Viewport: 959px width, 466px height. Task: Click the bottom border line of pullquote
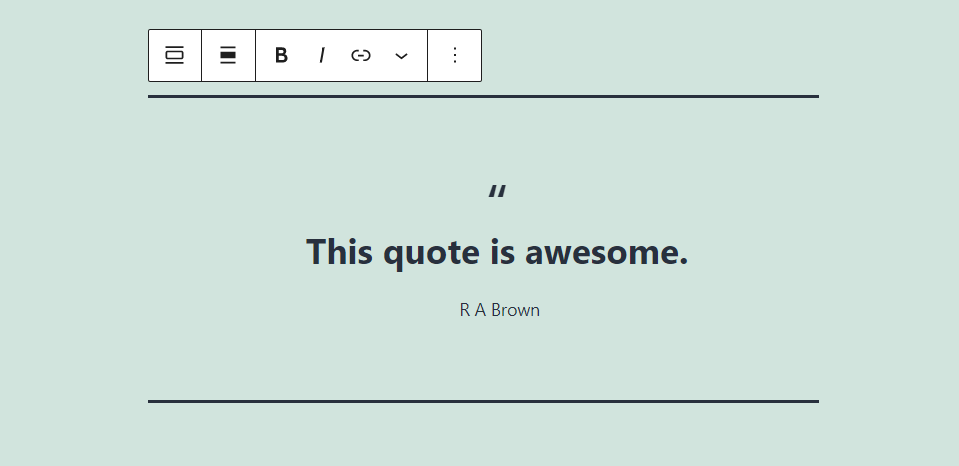click(483, 402)
